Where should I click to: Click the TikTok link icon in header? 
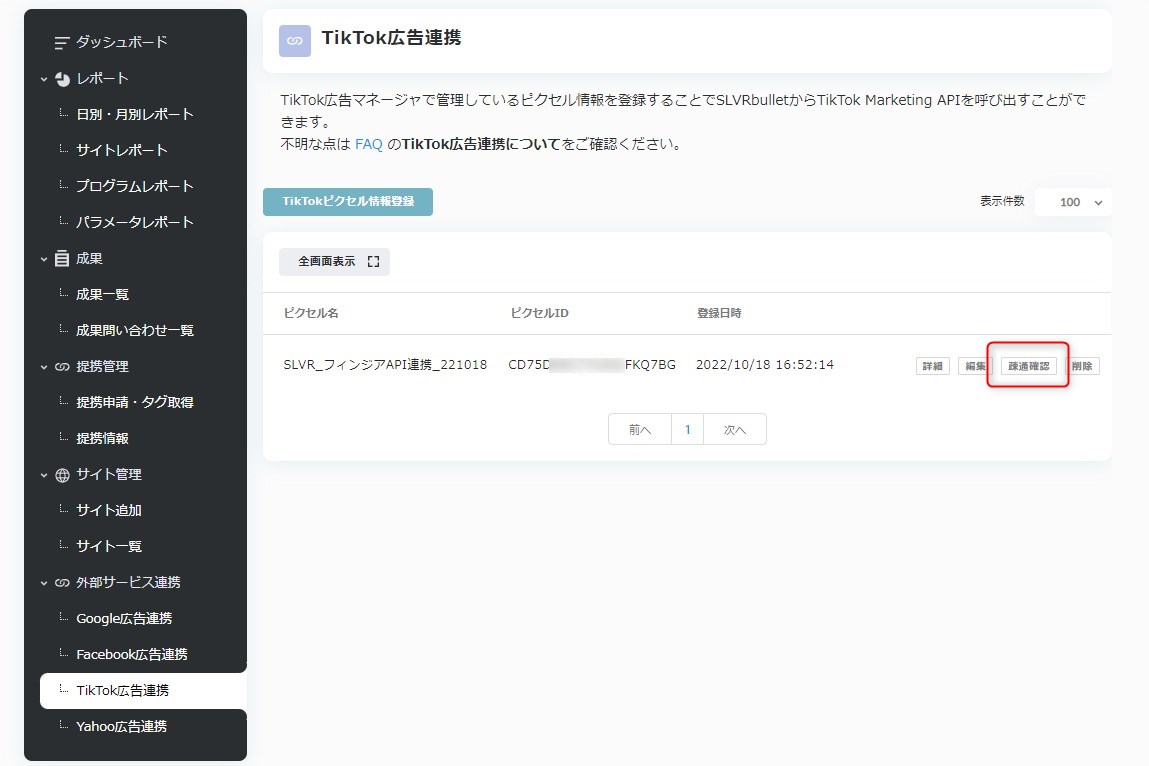pos(294,41)
